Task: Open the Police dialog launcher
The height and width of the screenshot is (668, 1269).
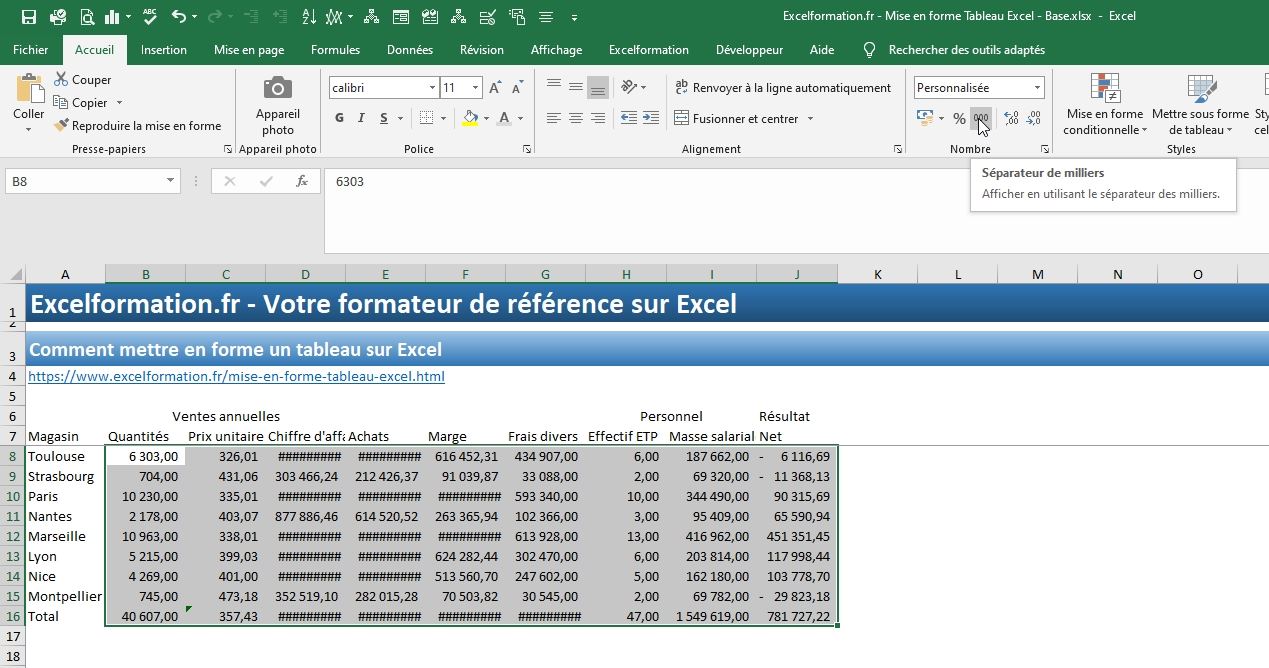Action: [x=527, y=149]
